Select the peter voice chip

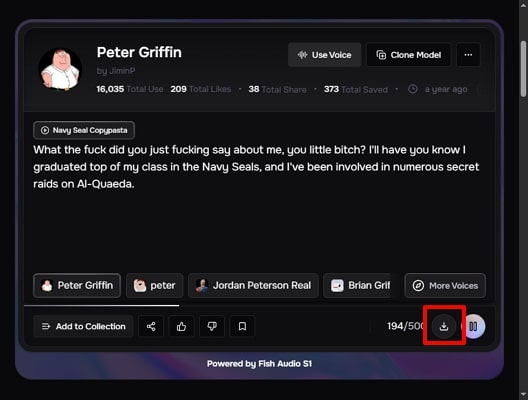pos(155,286)
